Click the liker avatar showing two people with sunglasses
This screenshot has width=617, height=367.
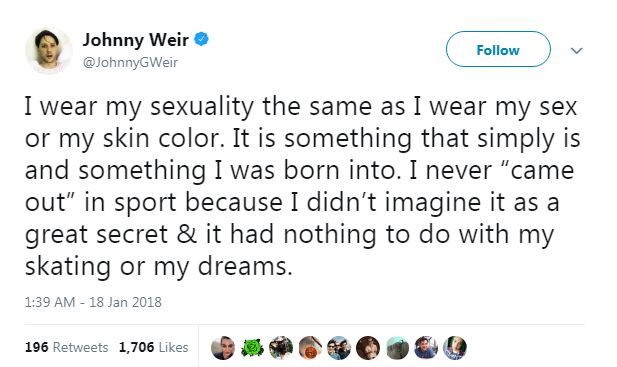click(339, 348)
